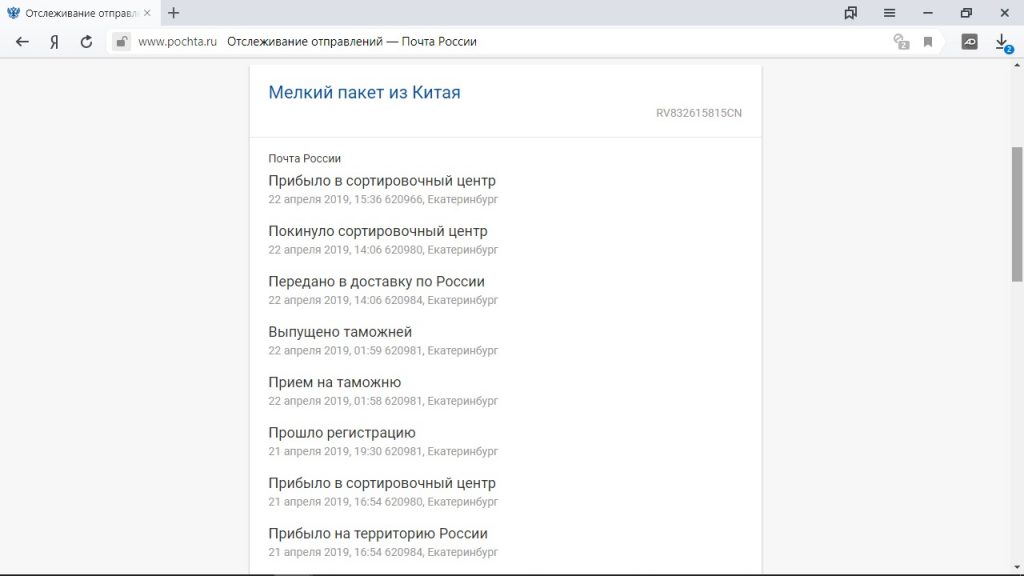Image resolution: width=1024 pixels, height=576 pixels.
Task: Open the Yandex home page icon
Action: coord(54,42)
